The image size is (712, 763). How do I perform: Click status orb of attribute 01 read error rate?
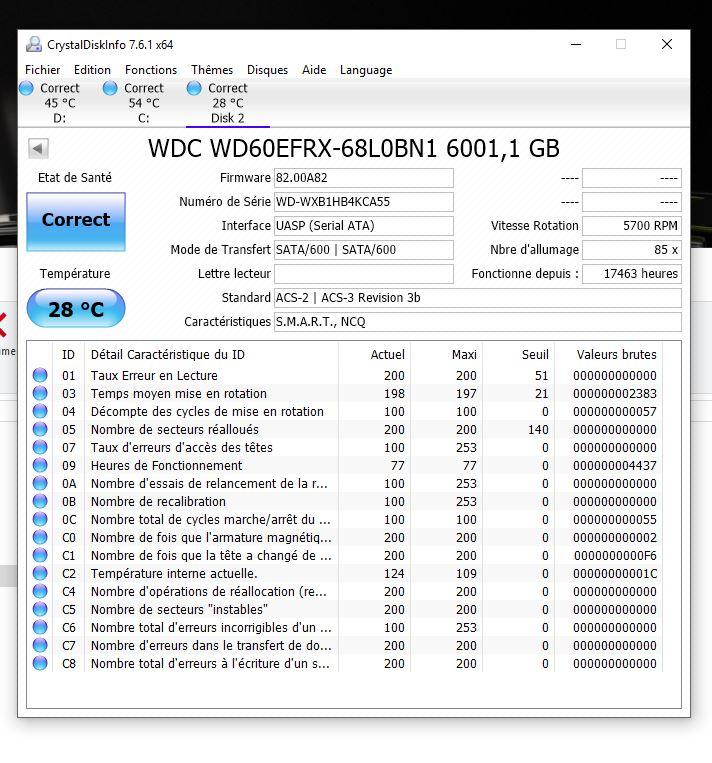pyautogui.click(x=40, y=375)
